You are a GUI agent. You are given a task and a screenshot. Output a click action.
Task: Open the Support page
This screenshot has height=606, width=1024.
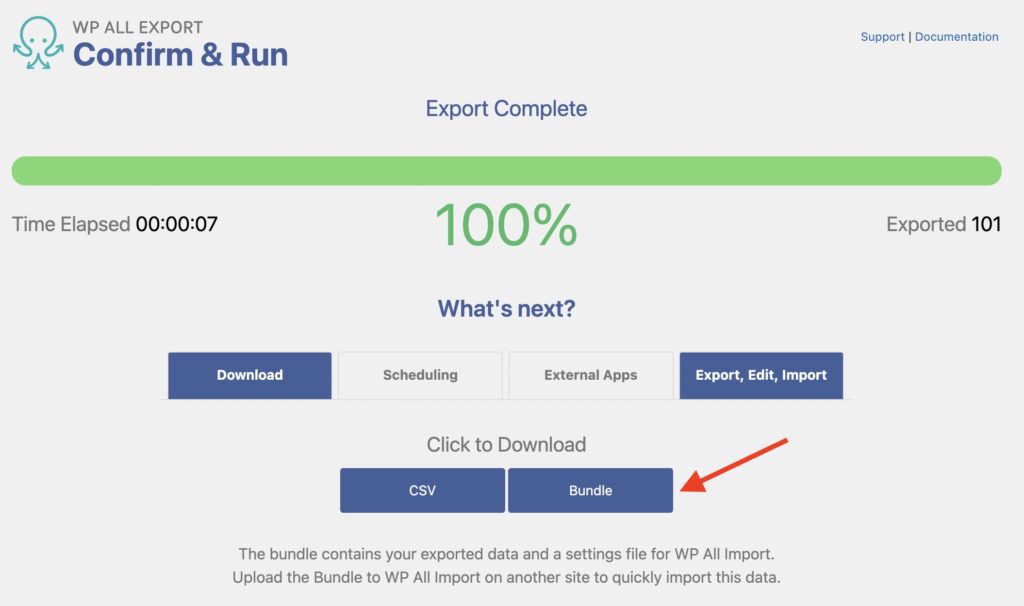point(882,36)
